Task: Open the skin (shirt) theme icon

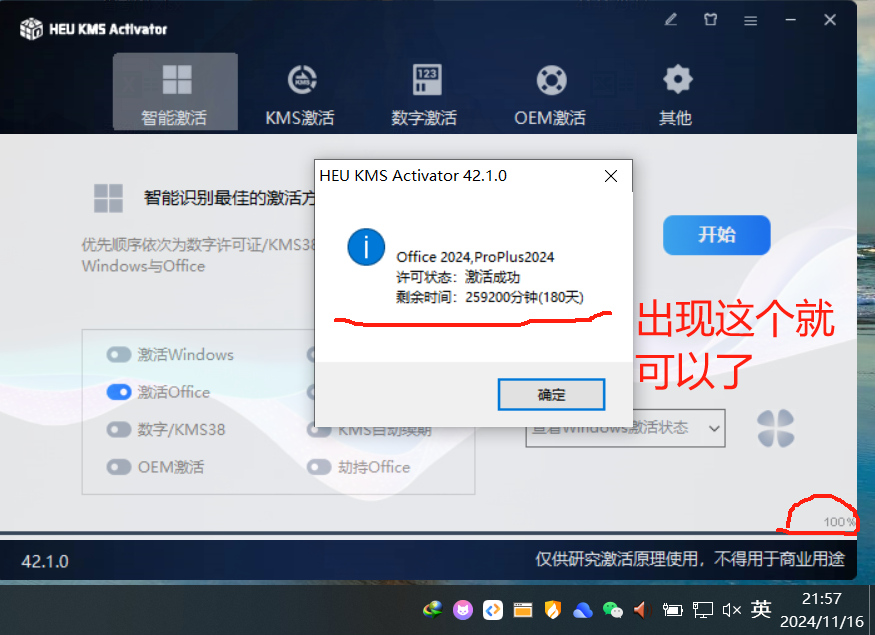Action: (710, 20)
